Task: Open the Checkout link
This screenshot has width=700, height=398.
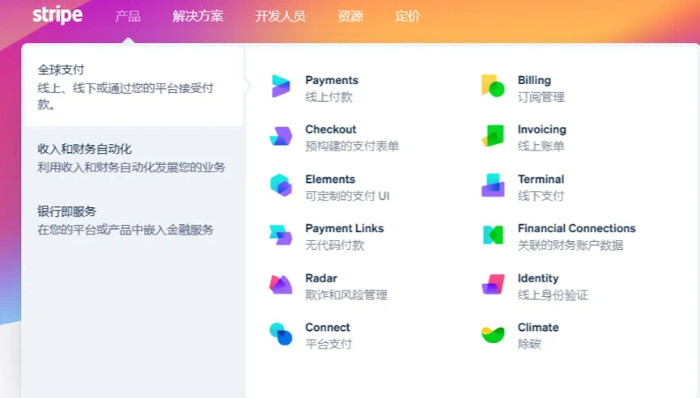Action: (331, 129)
